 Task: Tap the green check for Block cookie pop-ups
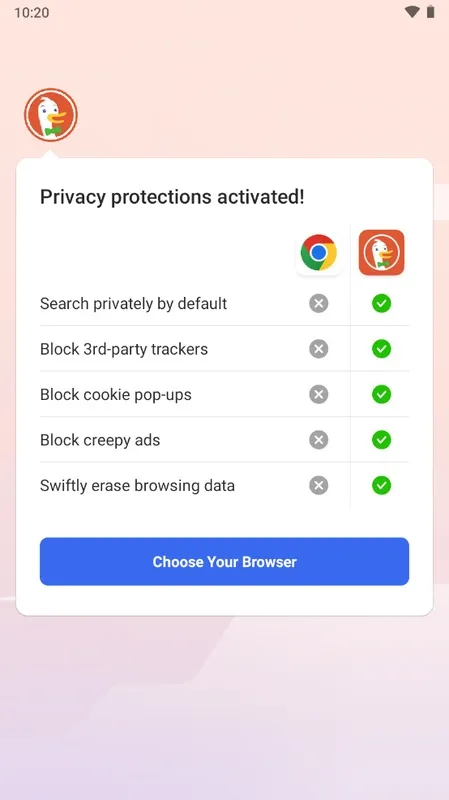381,394
